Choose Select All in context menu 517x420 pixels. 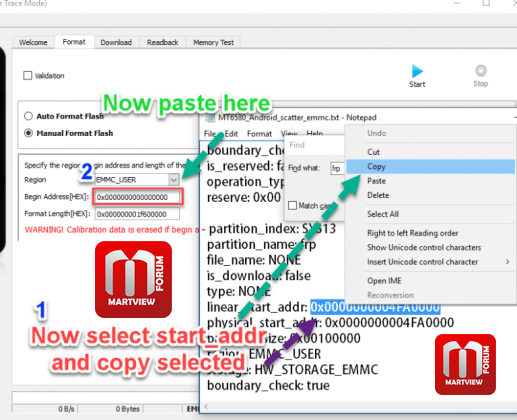pyautogui.click(x=430, y=214)
